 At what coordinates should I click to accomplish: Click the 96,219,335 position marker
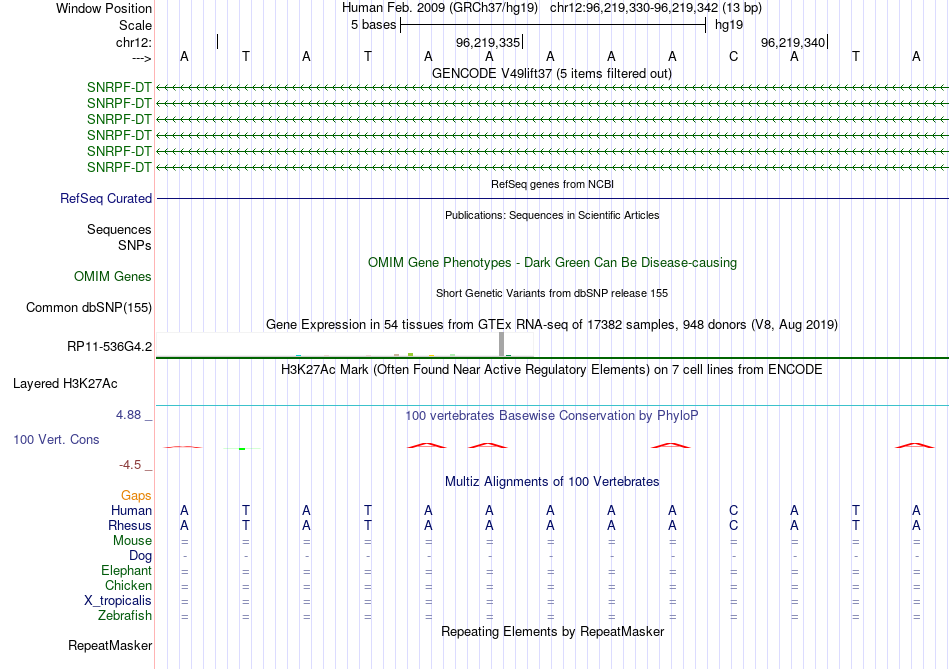488,42
